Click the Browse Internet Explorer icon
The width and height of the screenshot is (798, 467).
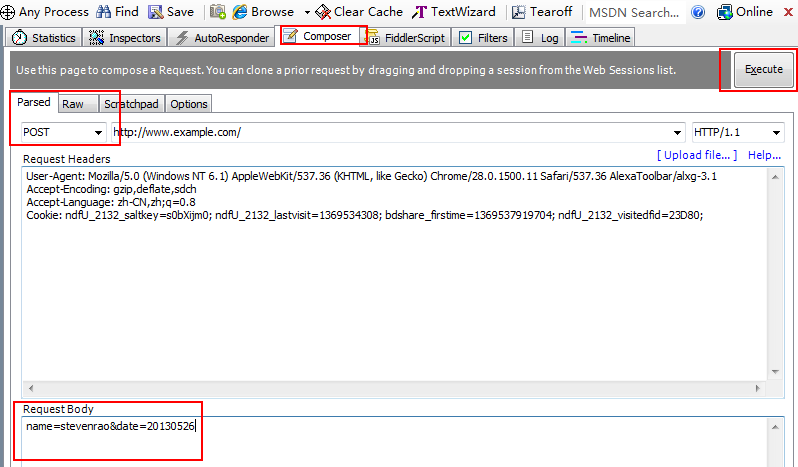click(x=240, y=12)
